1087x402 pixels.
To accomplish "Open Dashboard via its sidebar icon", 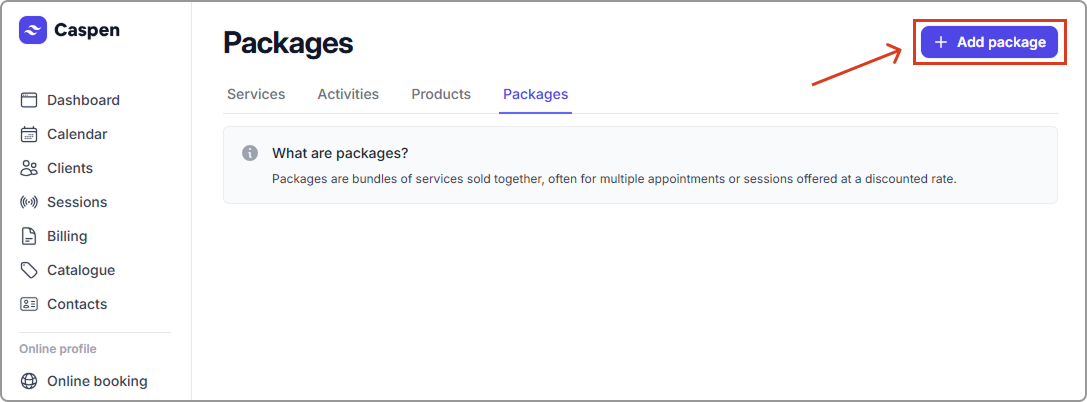I will [x=29, y=100].
